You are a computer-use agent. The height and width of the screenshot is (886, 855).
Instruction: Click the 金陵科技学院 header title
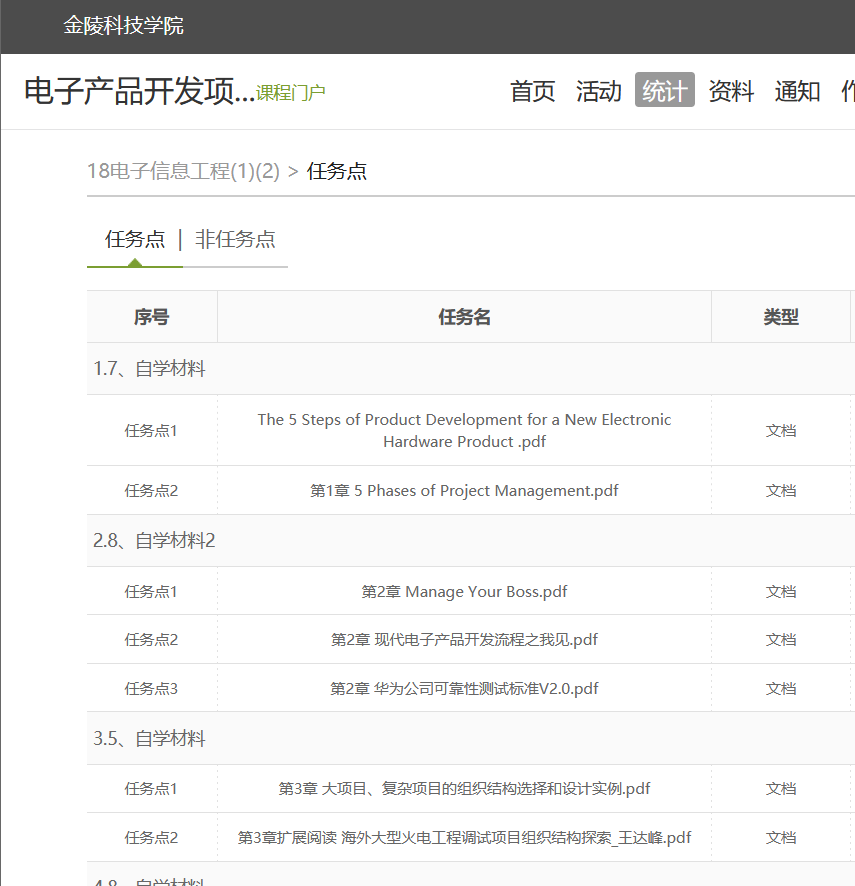(123, 26)
